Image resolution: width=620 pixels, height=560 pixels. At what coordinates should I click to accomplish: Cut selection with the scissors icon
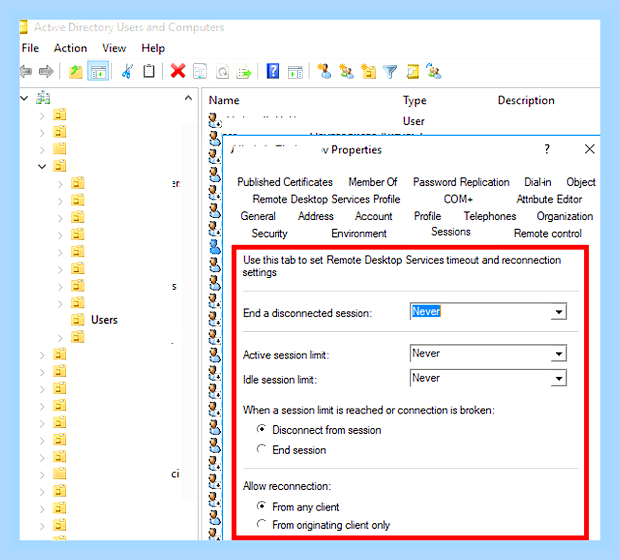[x=127, y=72]
